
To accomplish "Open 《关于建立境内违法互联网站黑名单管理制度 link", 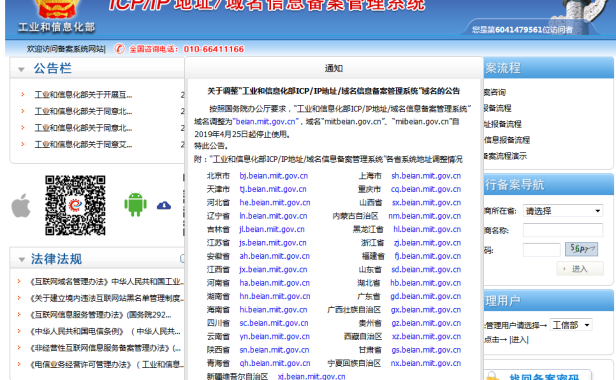I will tap(107, 298).
